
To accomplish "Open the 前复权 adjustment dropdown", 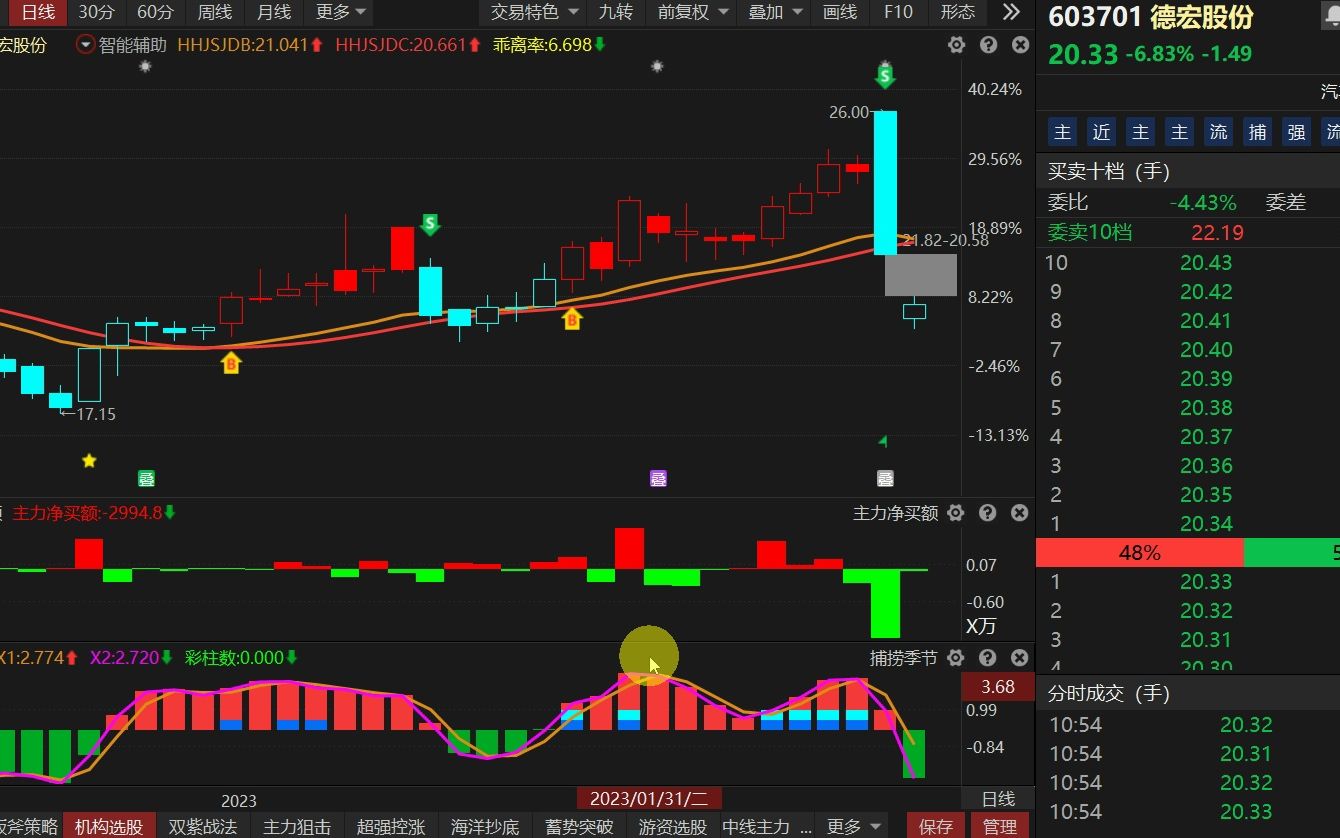I will [689, 12].
